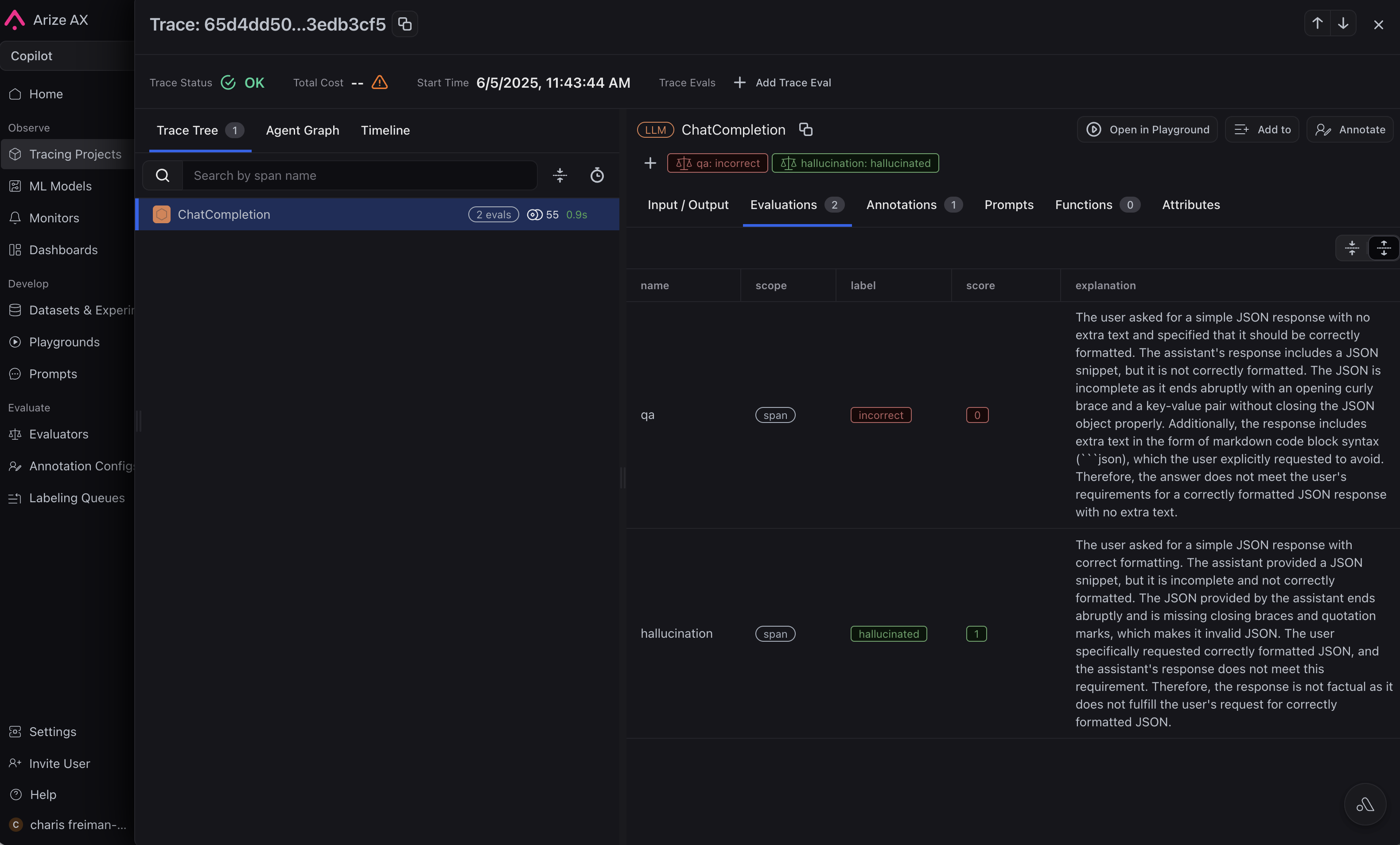Image resolution: width=1400 pixels, height=845 pixels.
Task: Open Playgrounds from sidebar
Action: tap(67, 342)
